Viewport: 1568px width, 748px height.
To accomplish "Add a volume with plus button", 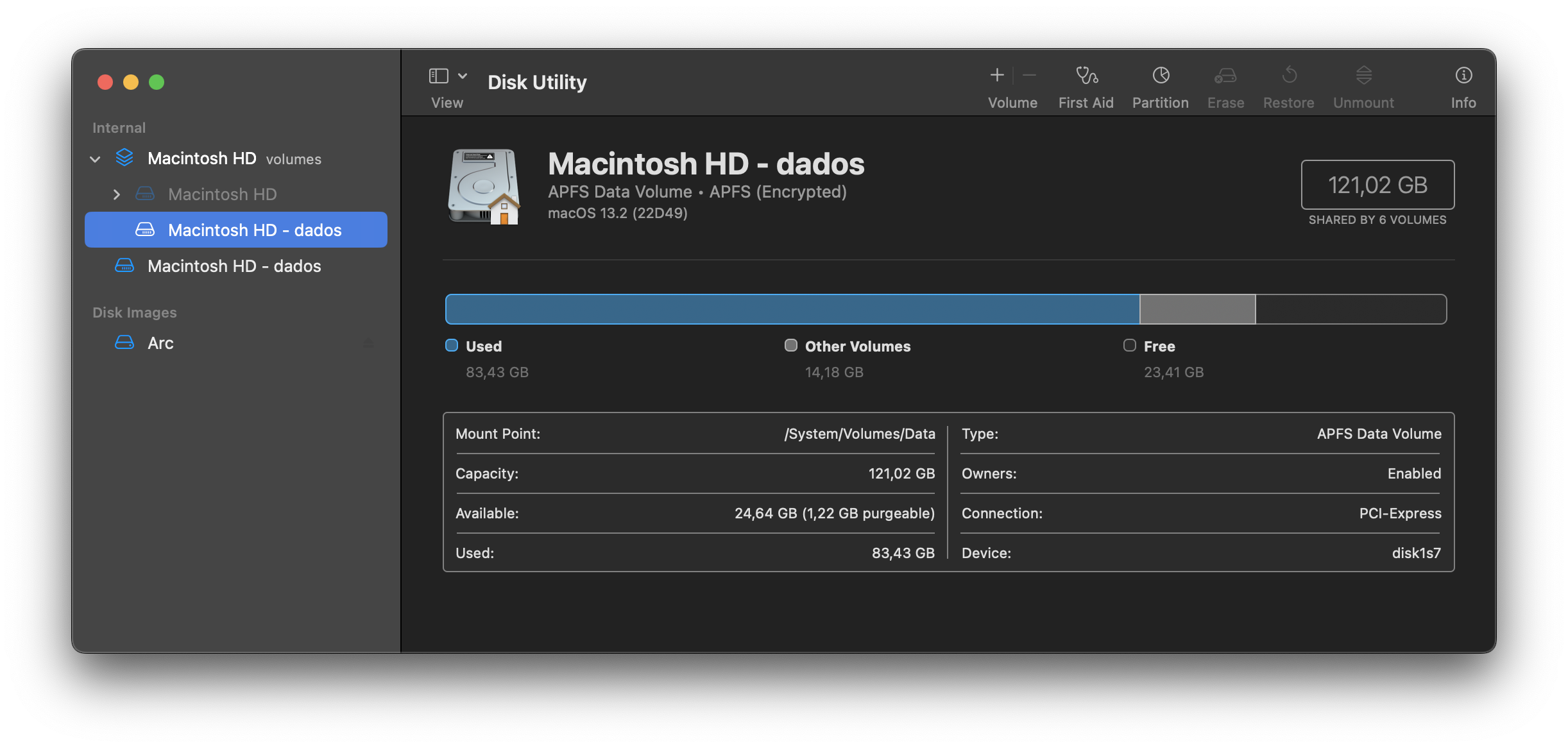I will tap(996, 76).
